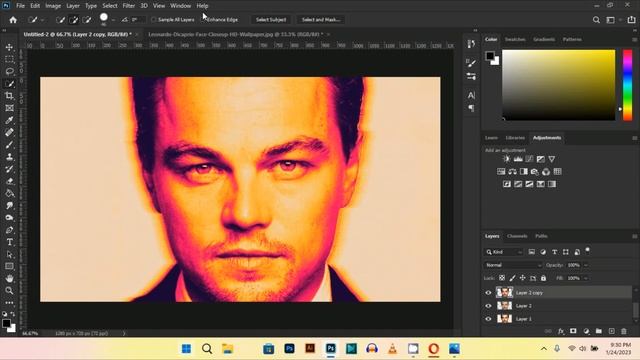The width and height of the screenshot is (640, 360).
Task: Open the Layers panel options menu
Action: (x=634, y=236)
